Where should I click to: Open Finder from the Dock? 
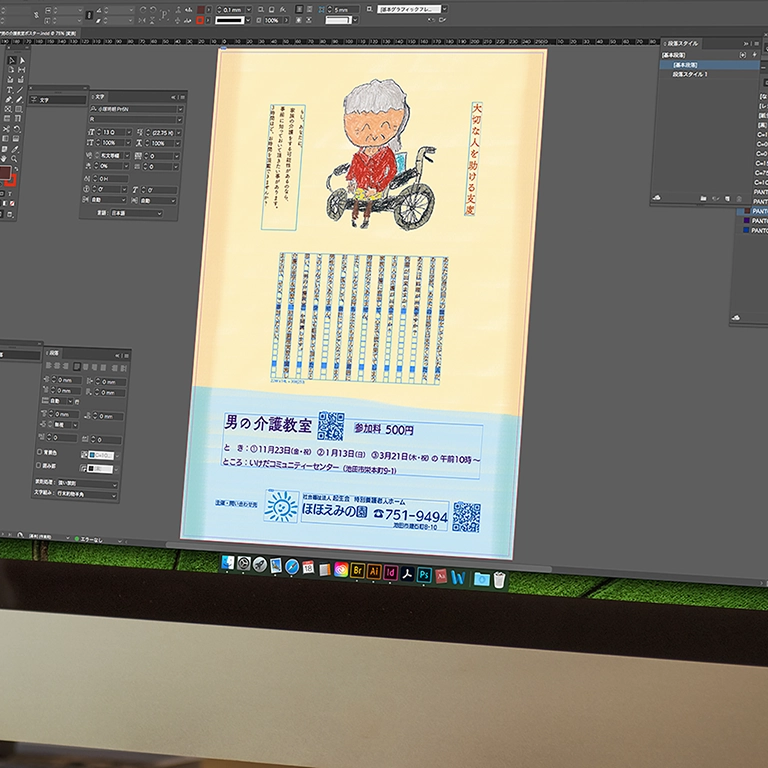pyautogui.click(x=228, y=564)
